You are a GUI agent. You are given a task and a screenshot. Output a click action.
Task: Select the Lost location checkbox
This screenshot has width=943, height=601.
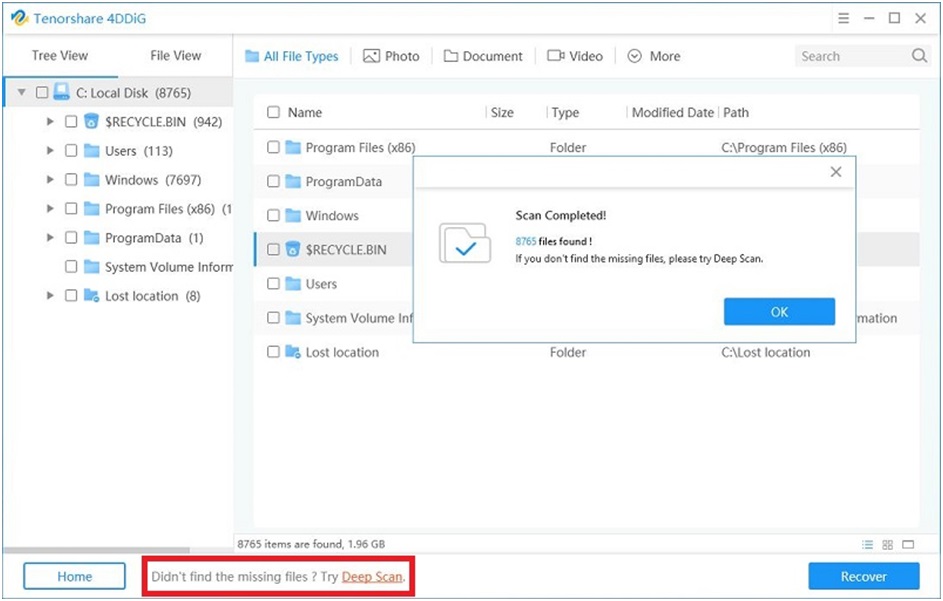click(71, 296)
